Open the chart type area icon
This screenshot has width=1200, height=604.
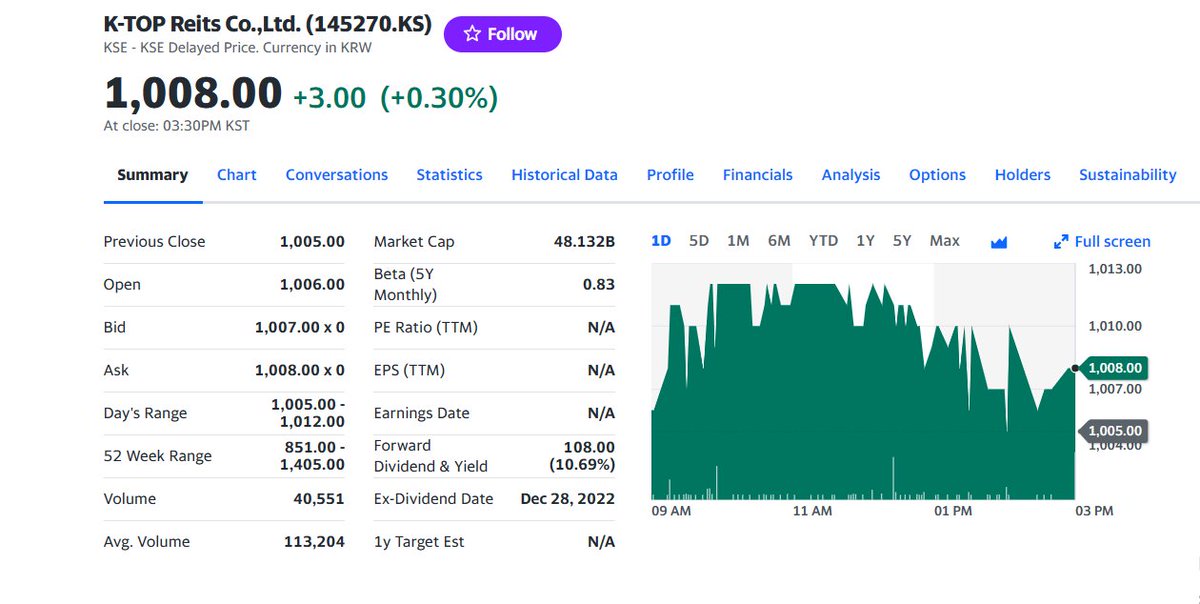[998, 242]
